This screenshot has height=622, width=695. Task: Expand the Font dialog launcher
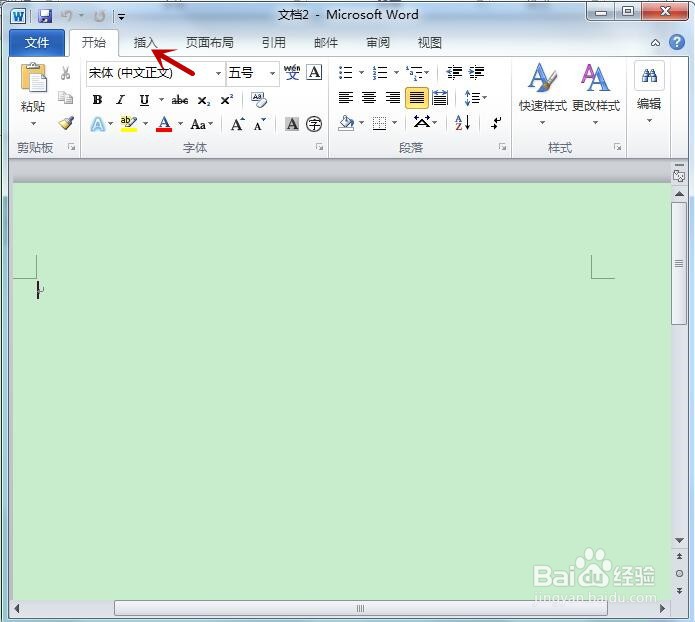coord(319,147)
